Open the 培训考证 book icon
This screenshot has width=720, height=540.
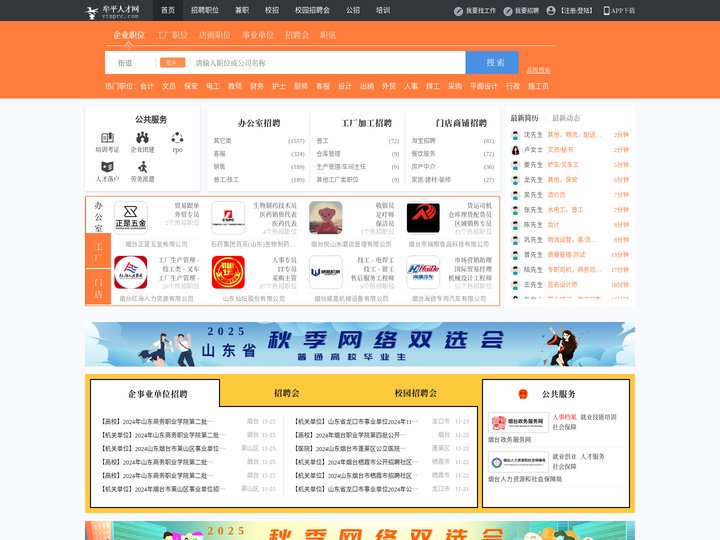click(107, 137)
